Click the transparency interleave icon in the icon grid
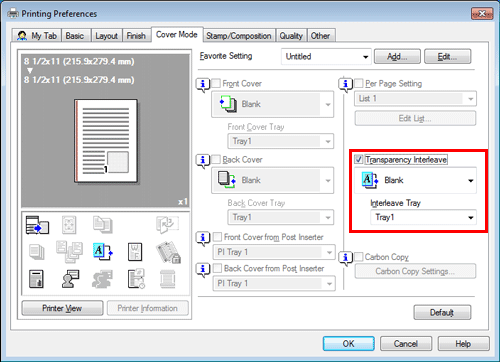The height and width of the screenshot is (362, 500). 103,252
